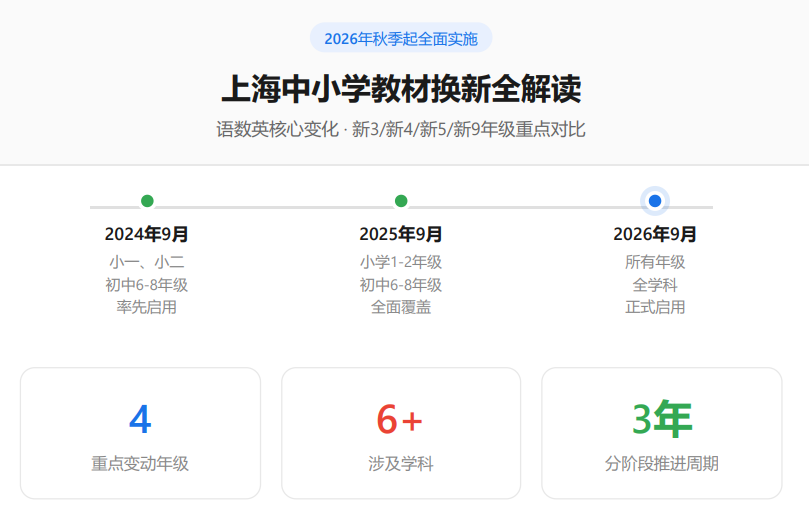The width and height of the screenshot is (809, 510).
Task: Click the 小一、小二 description text
Action: click(147, 262)
